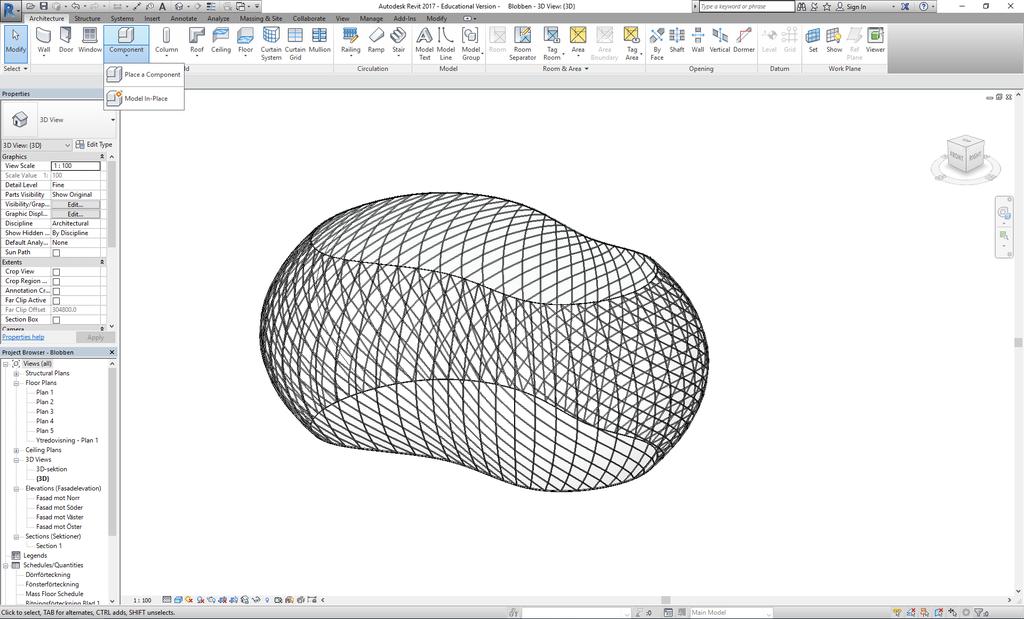1024x619 pixels.
Task: Open the 3D View: {3D} instance dropdown
Action: (36, 145)
